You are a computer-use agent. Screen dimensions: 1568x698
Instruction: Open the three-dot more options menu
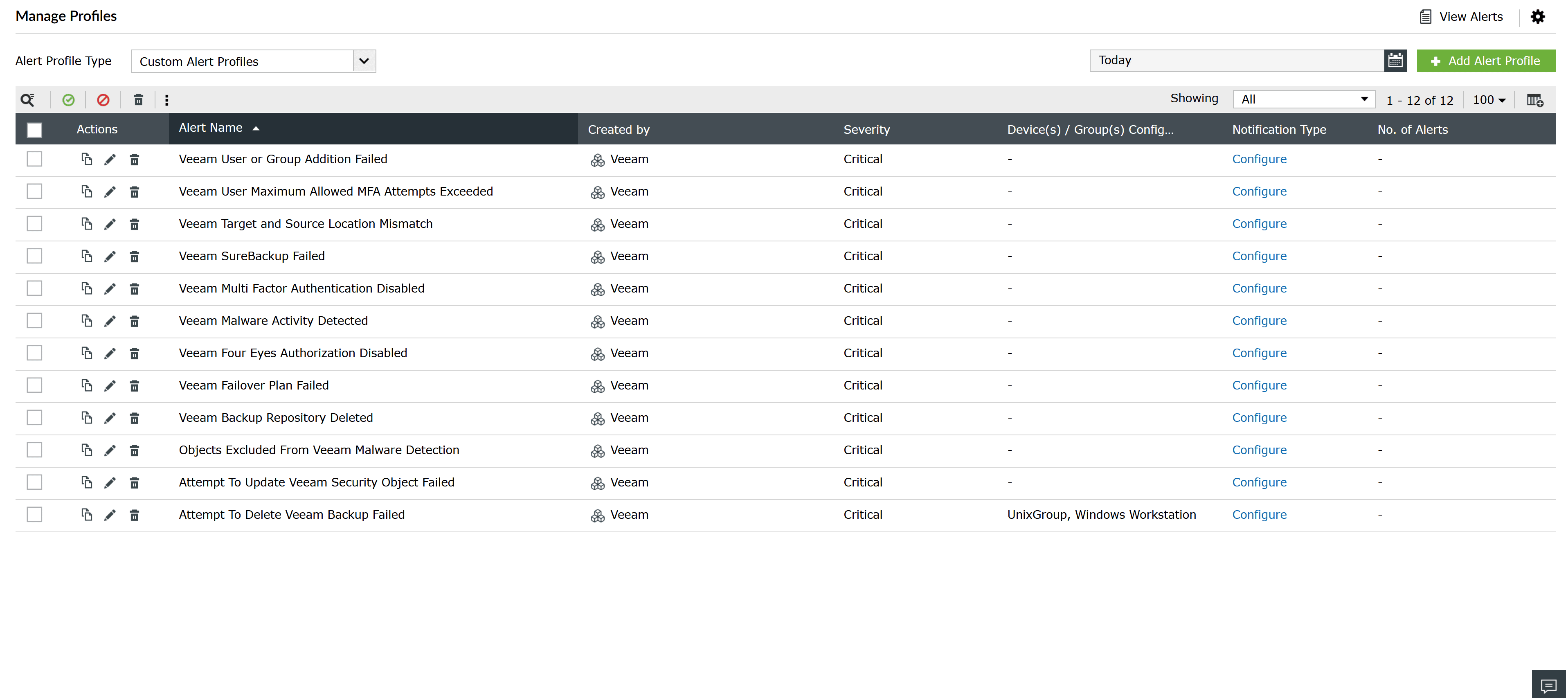point(167,100)
